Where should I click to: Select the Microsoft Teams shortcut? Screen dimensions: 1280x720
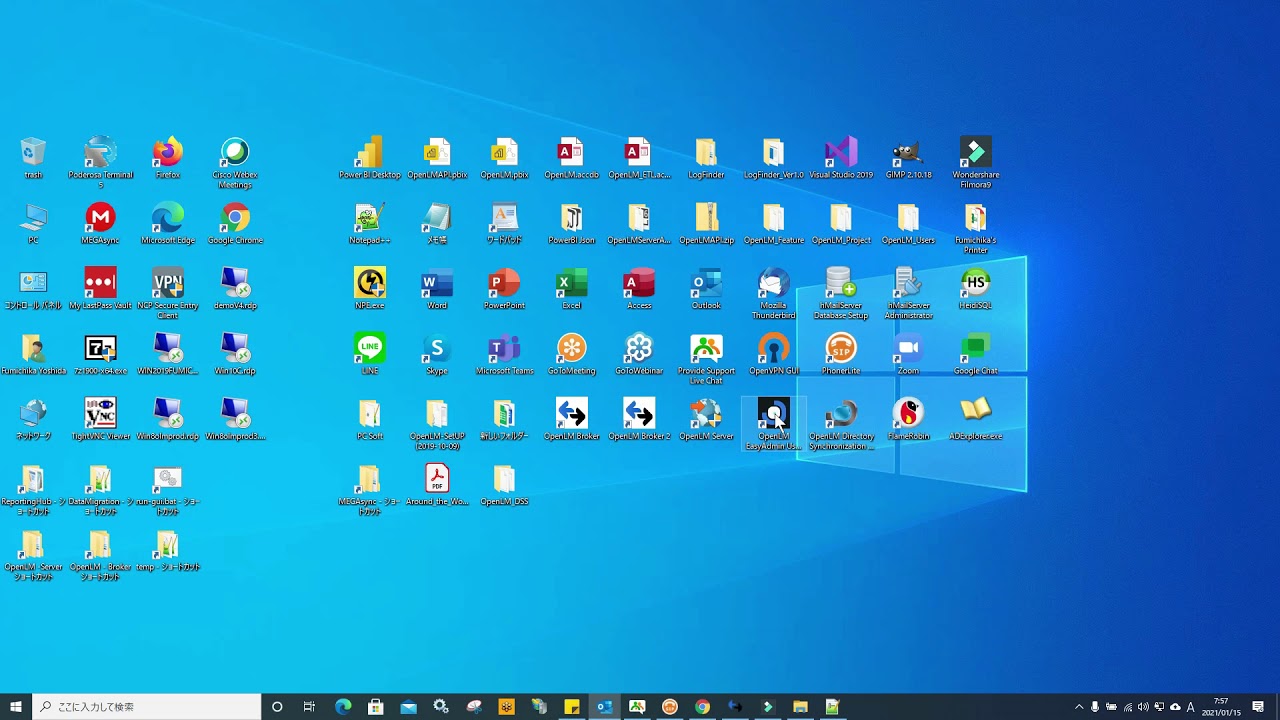tap(504, 354)
